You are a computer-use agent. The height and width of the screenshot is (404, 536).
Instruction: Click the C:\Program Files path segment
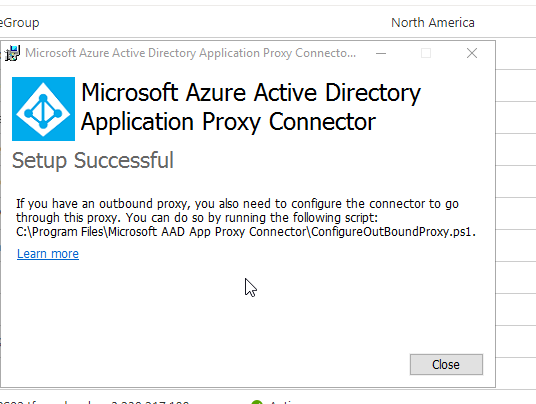pos(60,232)
